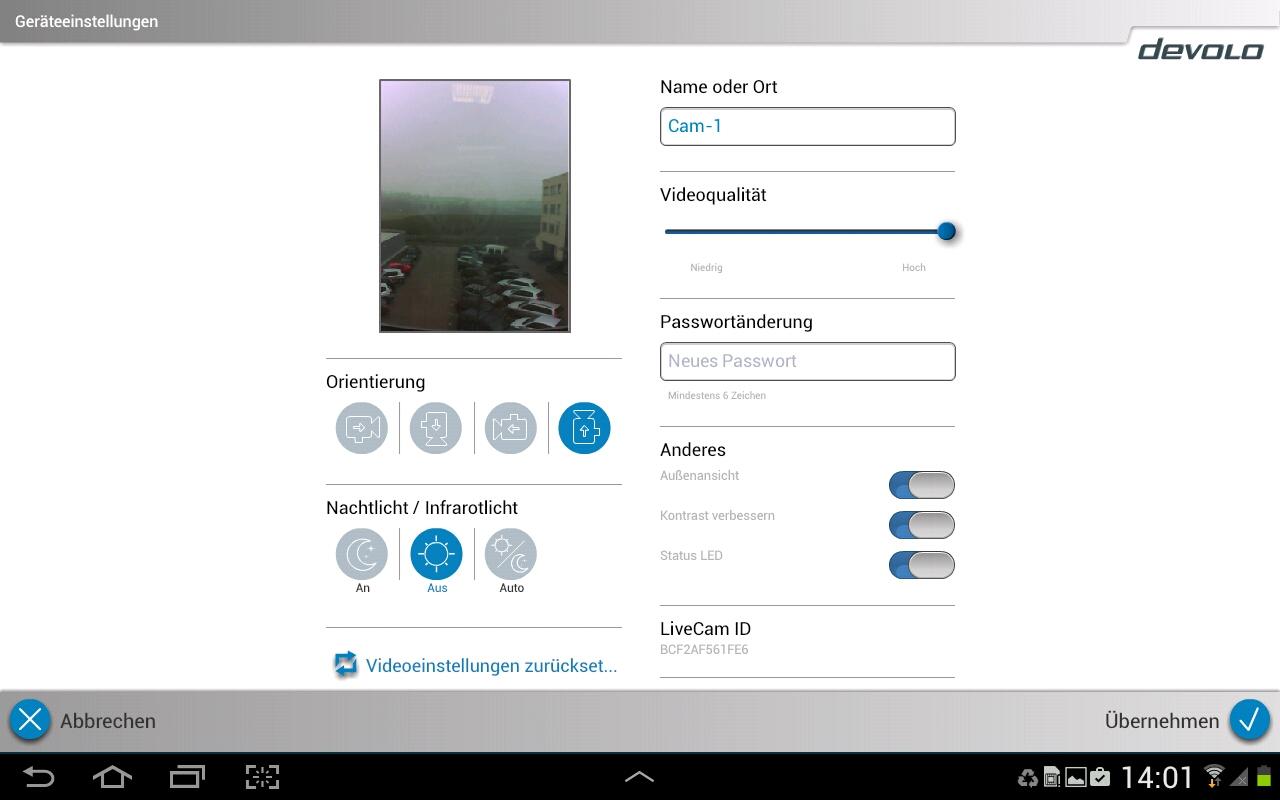Tap the briefcase checkmark notification icon
1280x800 pixels.
pos(1100,777)
